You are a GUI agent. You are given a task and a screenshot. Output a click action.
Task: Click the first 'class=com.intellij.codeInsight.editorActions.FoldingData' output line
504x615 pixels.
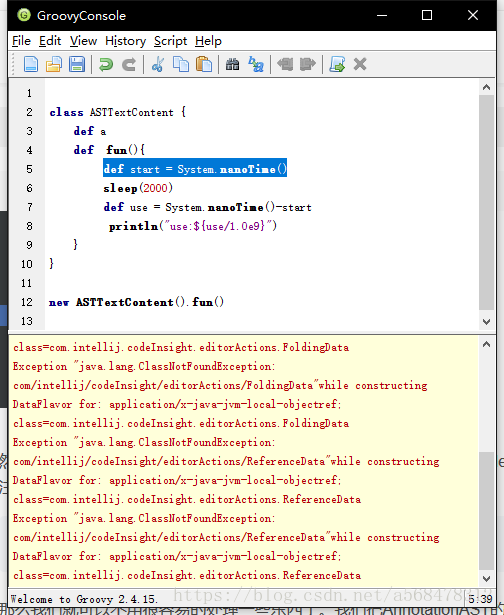click(x=181, y=348)
